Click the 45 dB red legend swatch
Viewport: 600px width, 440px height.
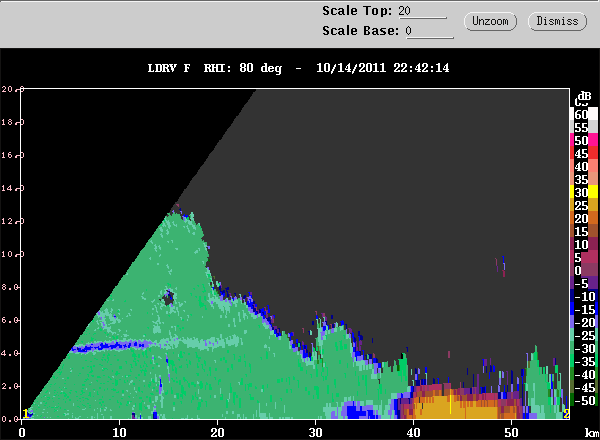[592, 152]
